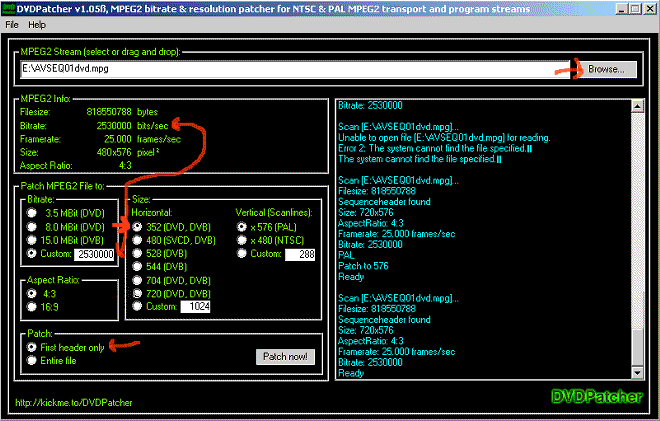Select horizontal size 704 (DVD, DVB)

[x=137, y=280]
